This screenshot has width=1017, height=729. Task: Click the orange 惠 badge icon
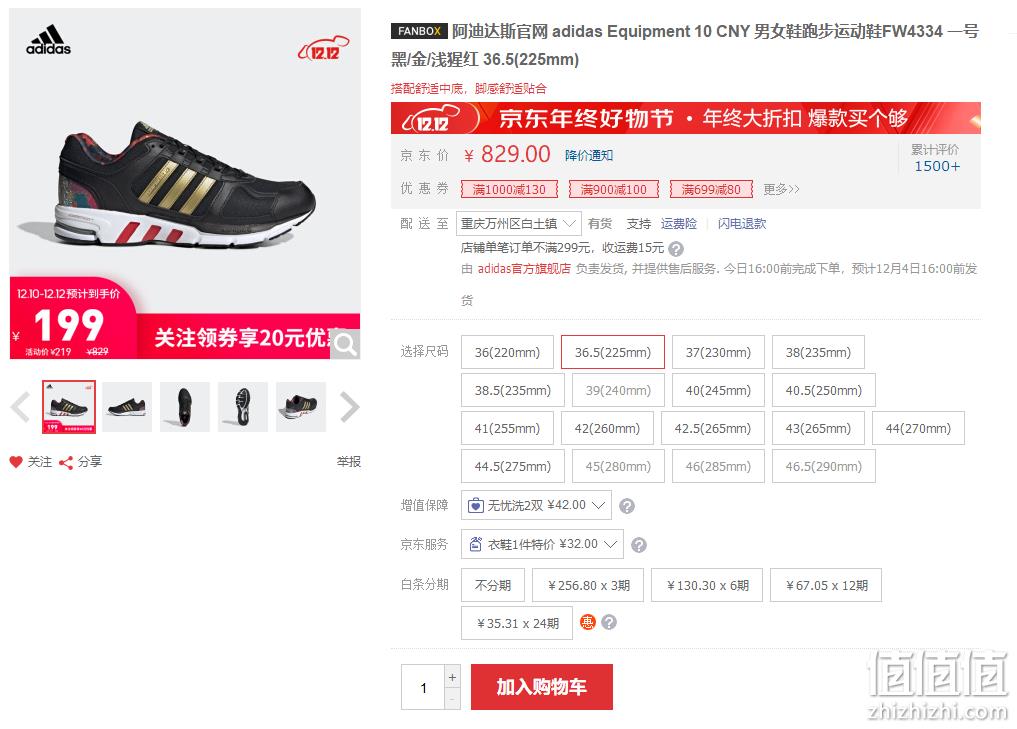[588, 623]
